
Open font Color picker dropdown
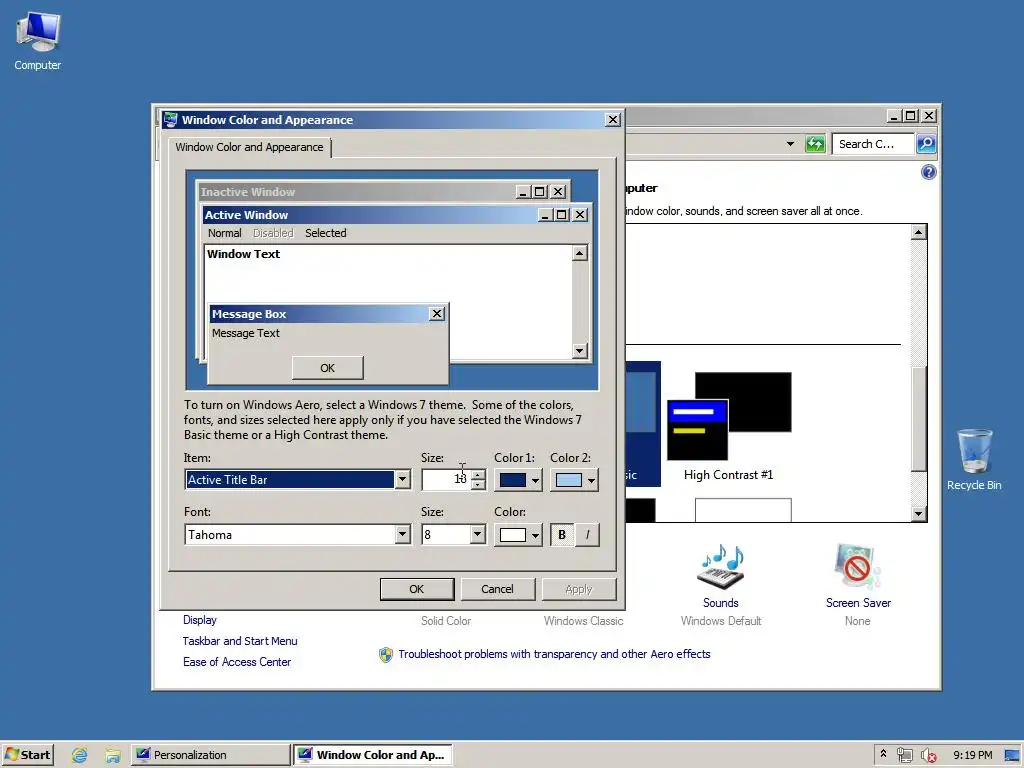click(x=519, y=535)
